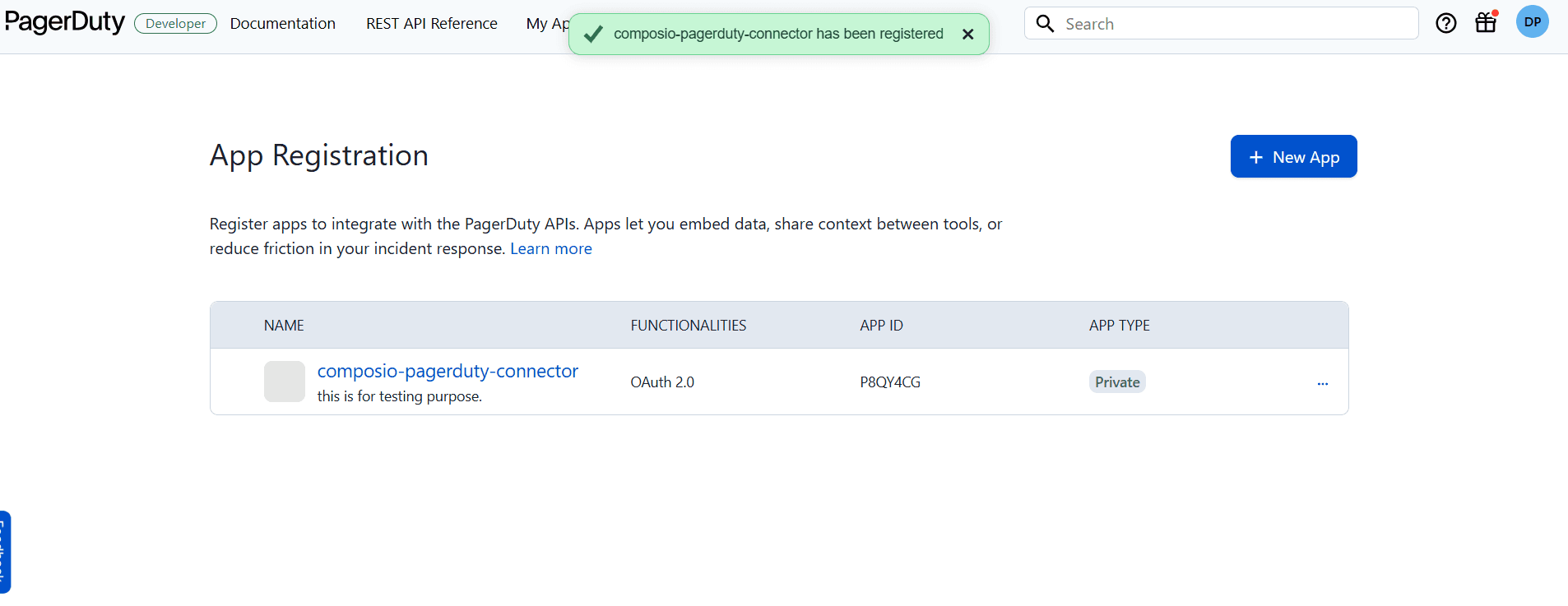Click the APP ID column header
The height and width of the screenshot is (606, 1568).
pyautogui.click(x=881, y=326)
